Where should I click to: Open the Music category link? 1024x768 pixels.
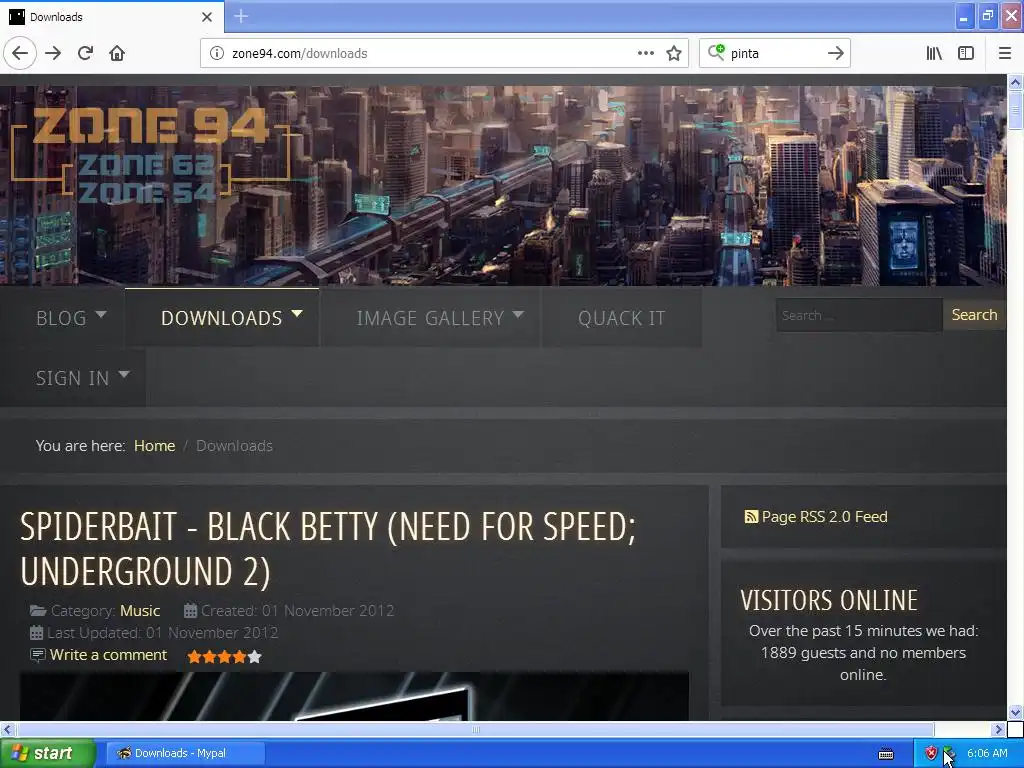pos(140,611)
